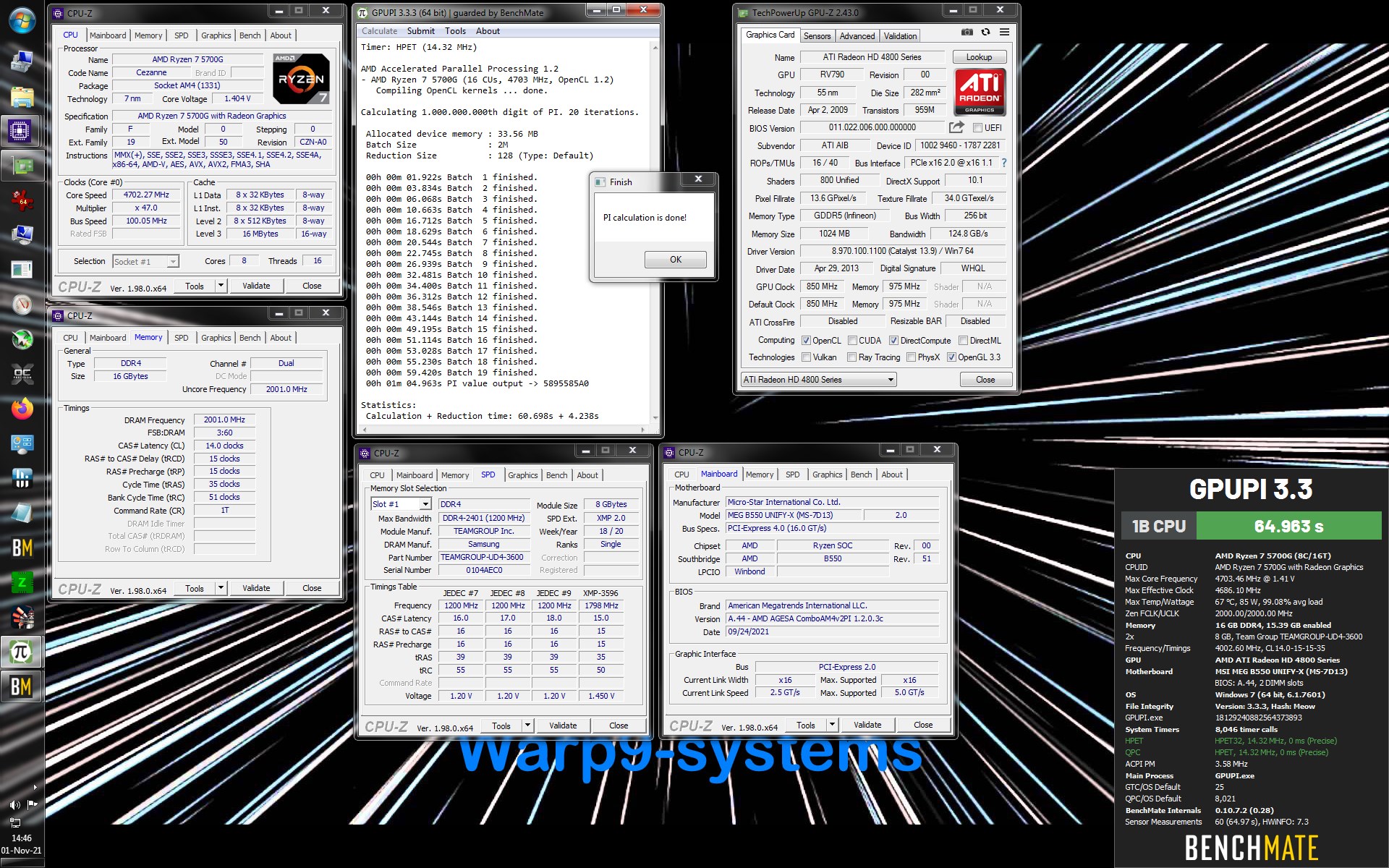The width and height of the screenshot is (1389, 868).
Task: Toggle the Vulkan technologies checkbox
Action: [806, 357]
